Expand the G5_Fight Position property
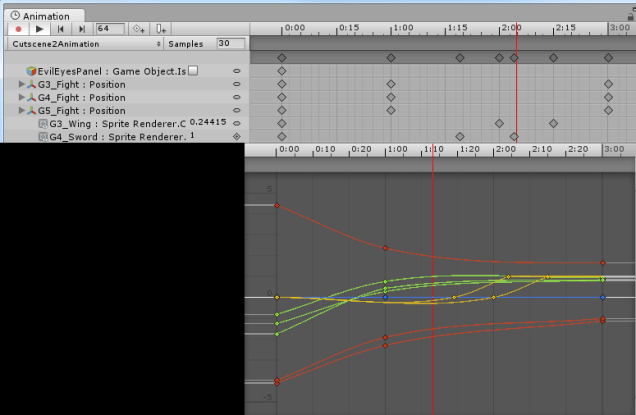 click(22, 111)
